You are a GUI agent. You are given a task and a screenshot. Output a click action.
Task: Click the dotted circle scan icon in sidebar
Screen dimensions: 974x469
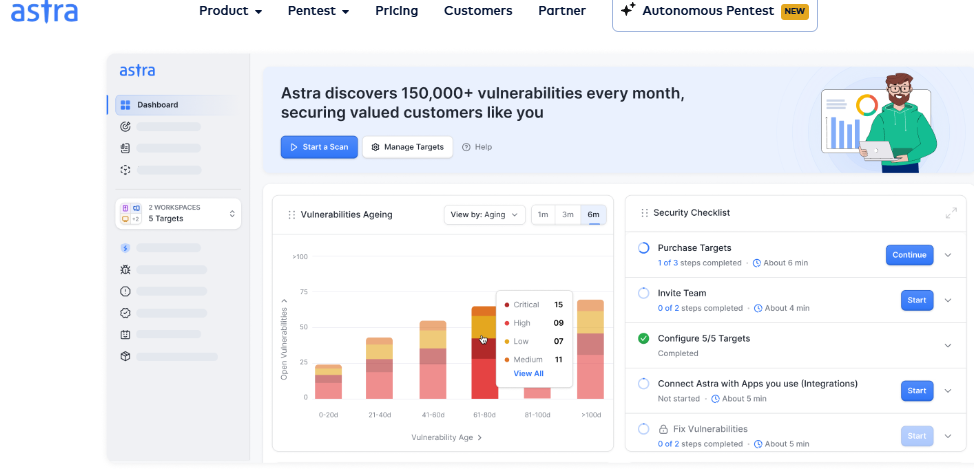125,170
